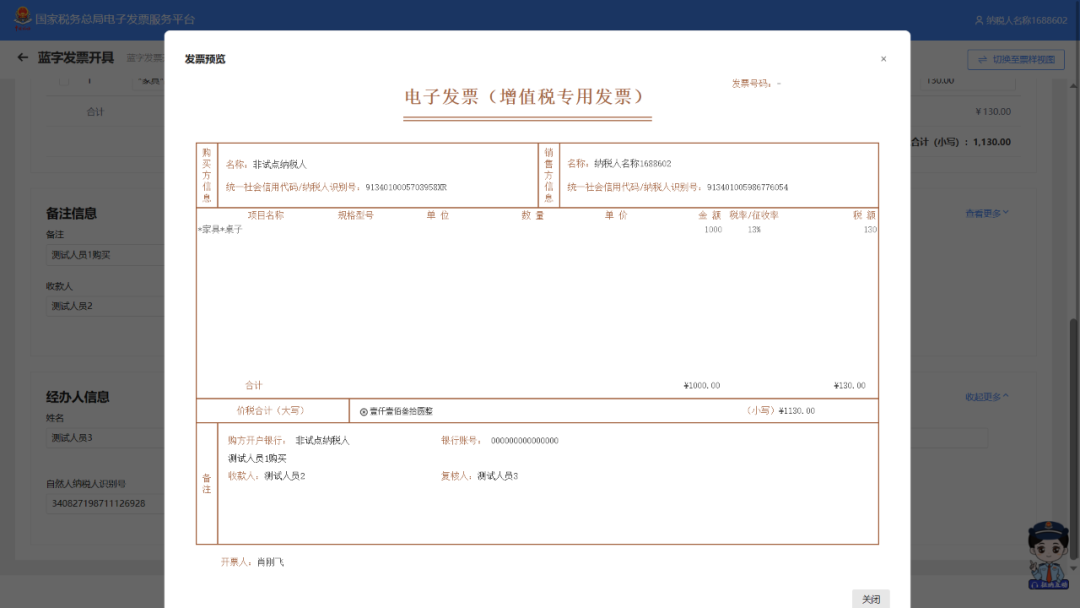The height and width of the screenshot is (608, 1080).
Task: Expand 查看更多 in the 备注信息 section
Action: coord(987,213)
